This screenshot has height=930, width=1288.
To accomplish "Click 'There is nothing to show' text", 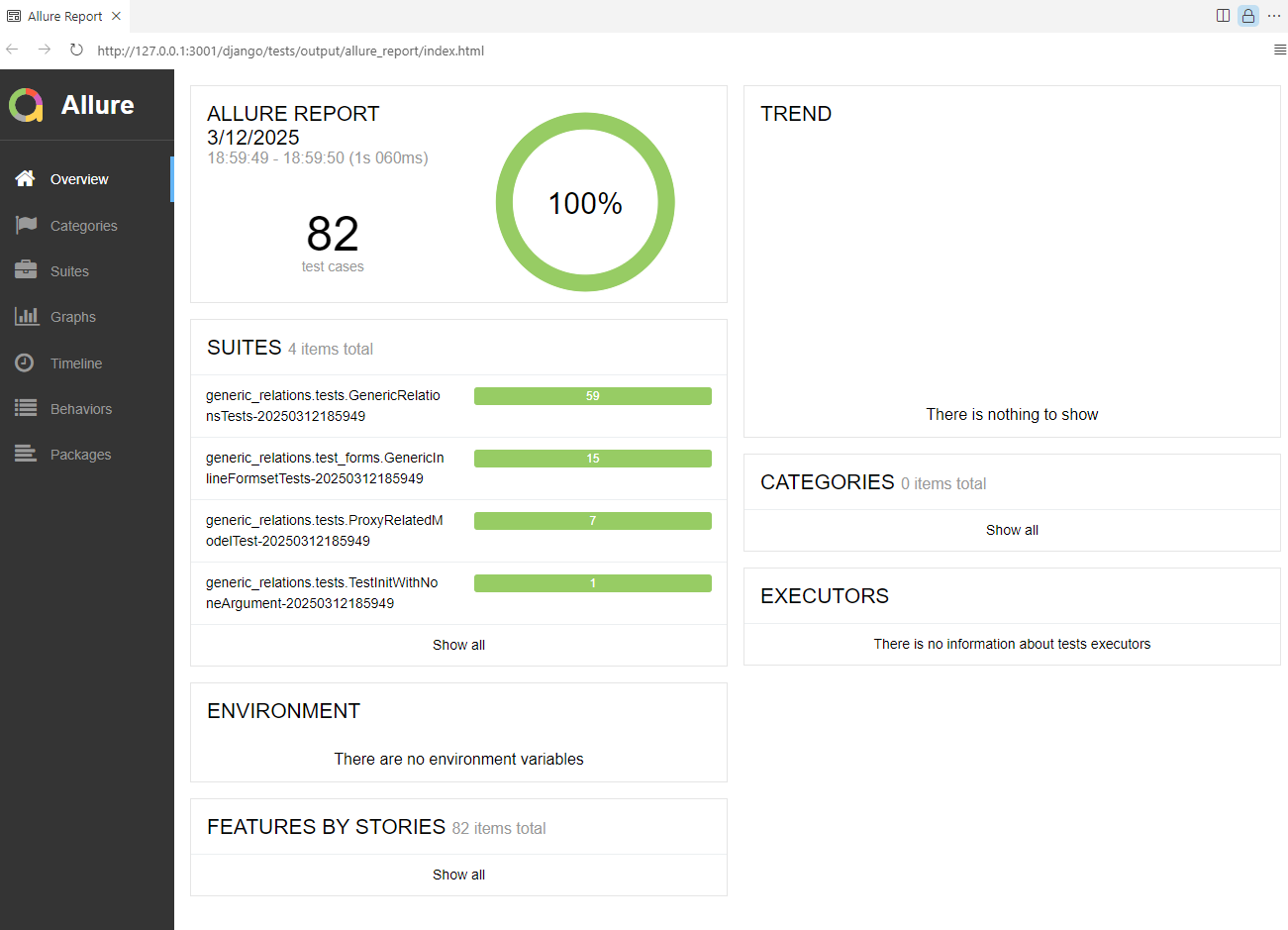I will [x=1012, y=415].
